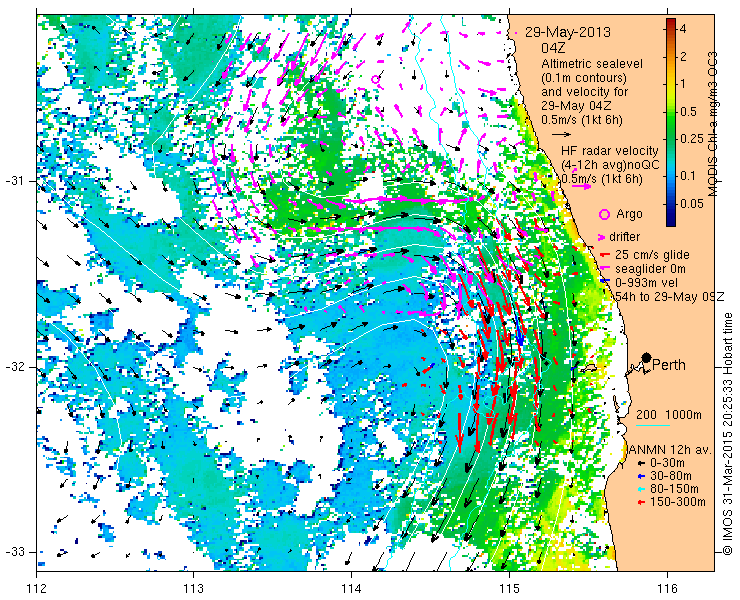The width and height of the screenshot is (740, 600).
Task: Click the black Perth city dot
Action: coord(647,358)
